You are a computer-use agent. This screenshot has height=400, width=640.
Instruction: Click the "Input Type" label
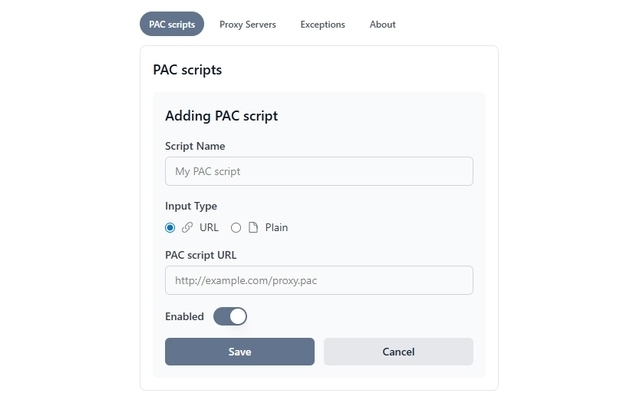(x=191, y=206)
